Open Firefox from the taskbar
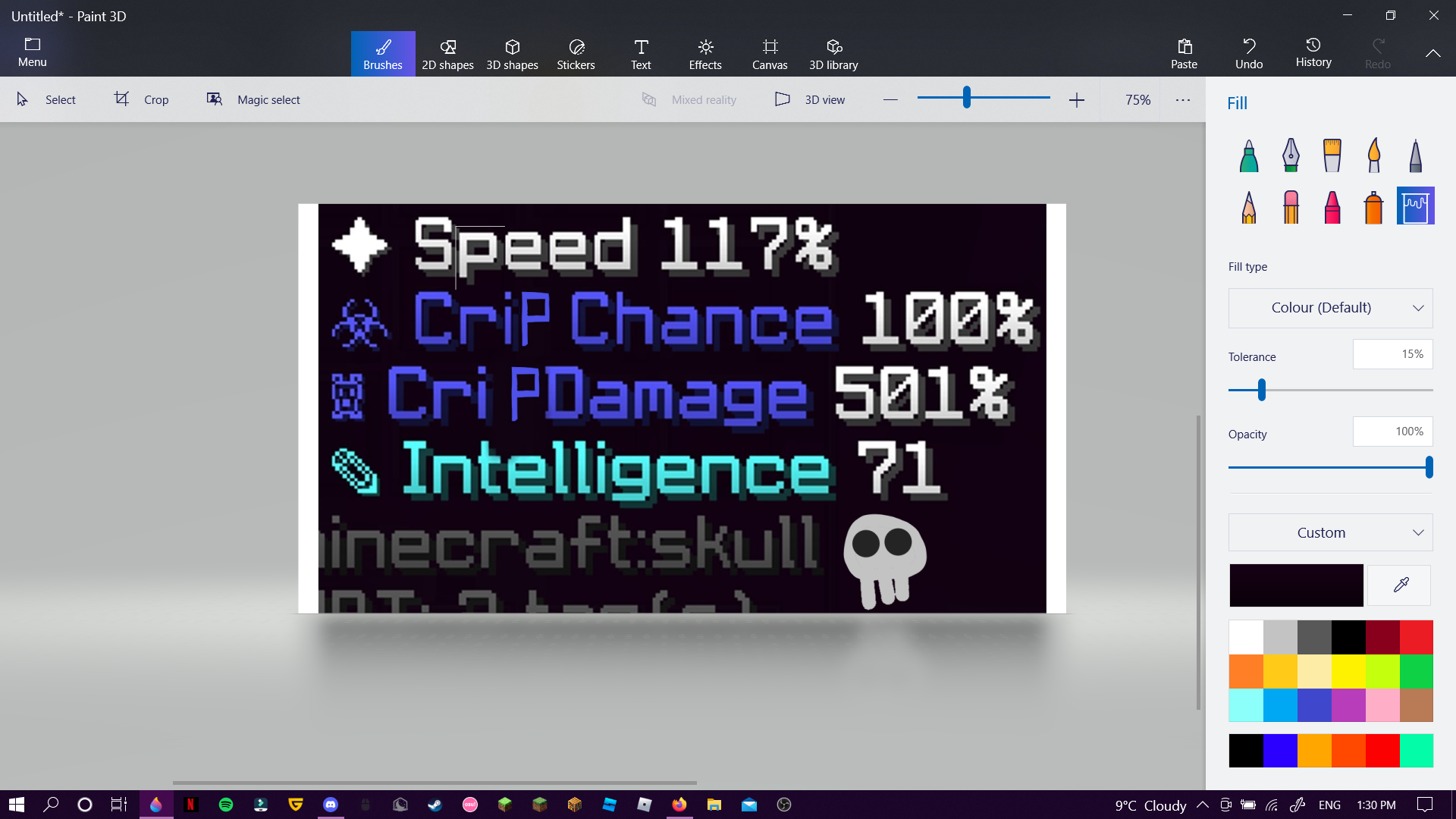The image size is (1456, 819). [679, 805]
